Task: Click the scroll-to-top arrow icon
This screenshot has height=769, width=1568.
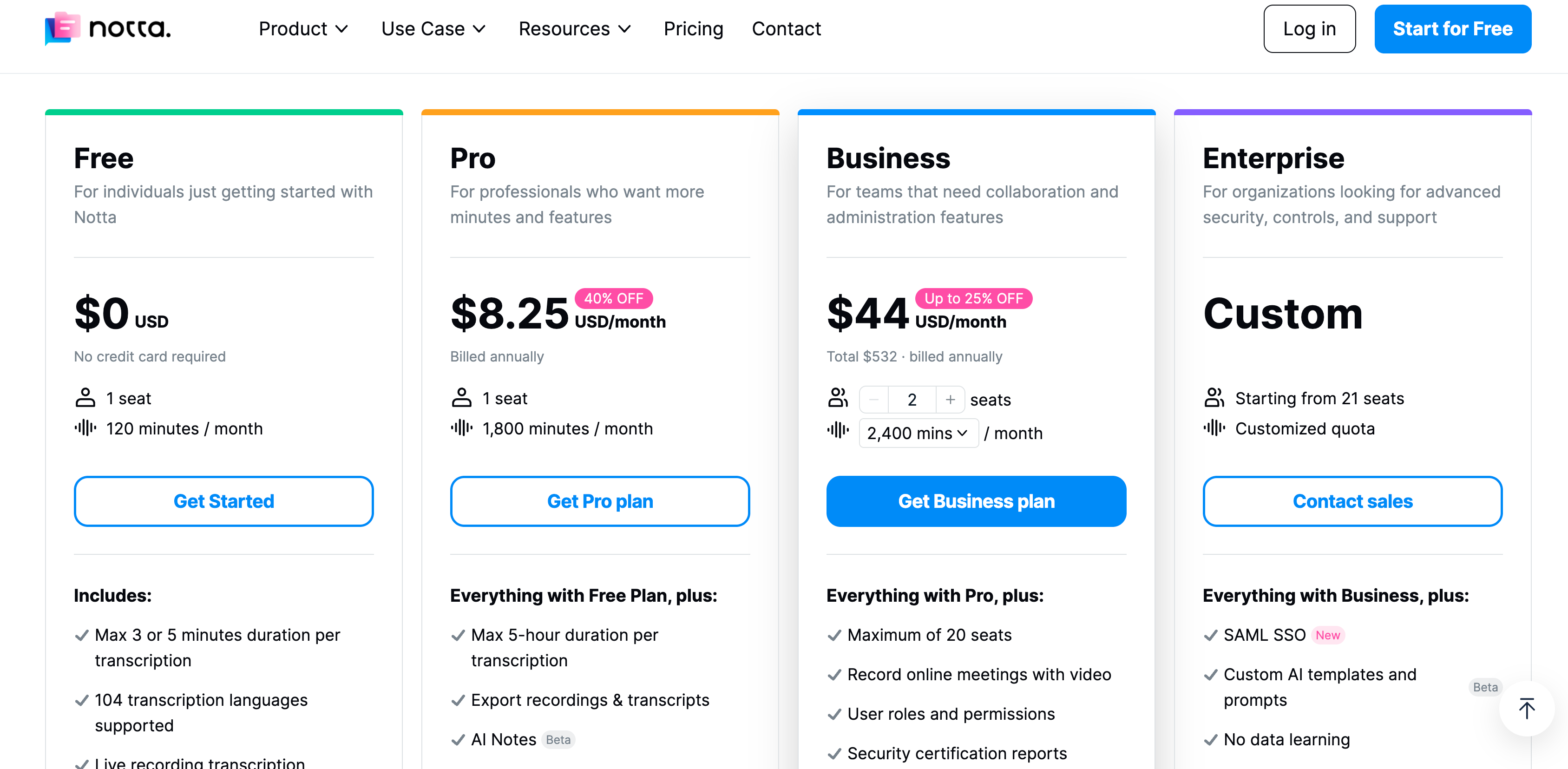Action: [1527, 708]
